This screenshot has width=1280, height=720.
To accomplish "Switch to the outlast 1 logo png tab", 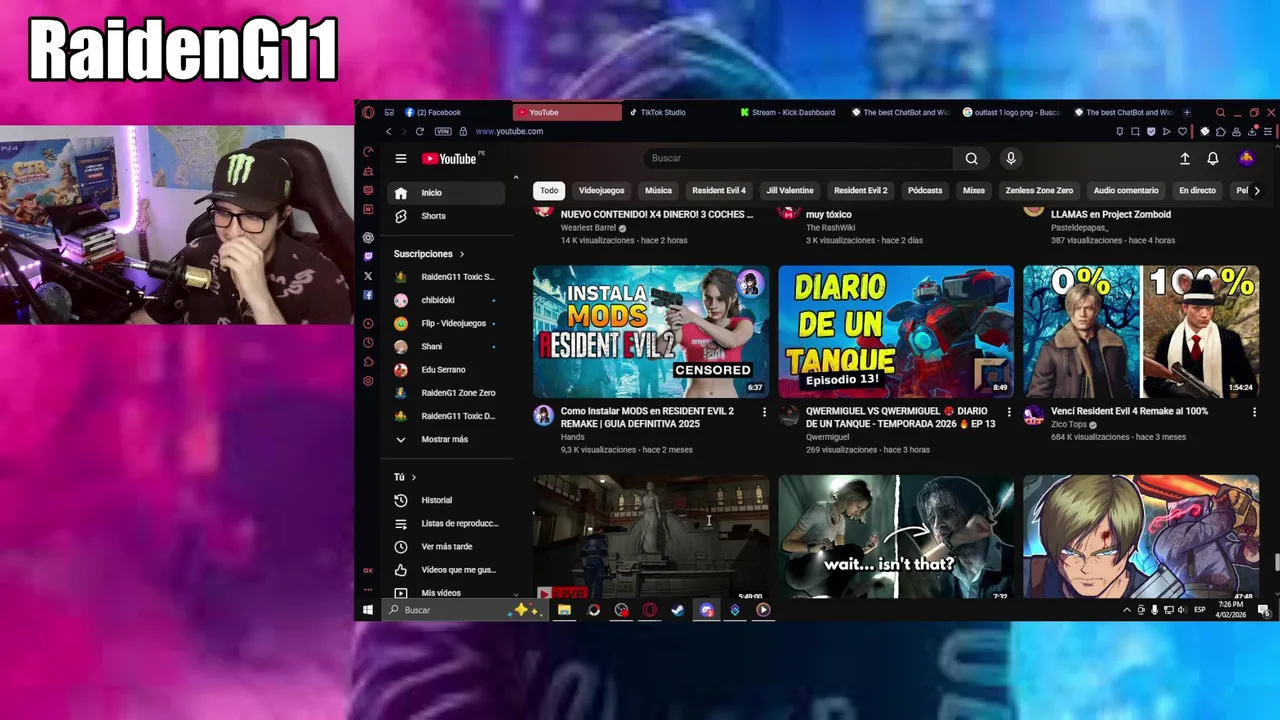I will coord(1012,112).
